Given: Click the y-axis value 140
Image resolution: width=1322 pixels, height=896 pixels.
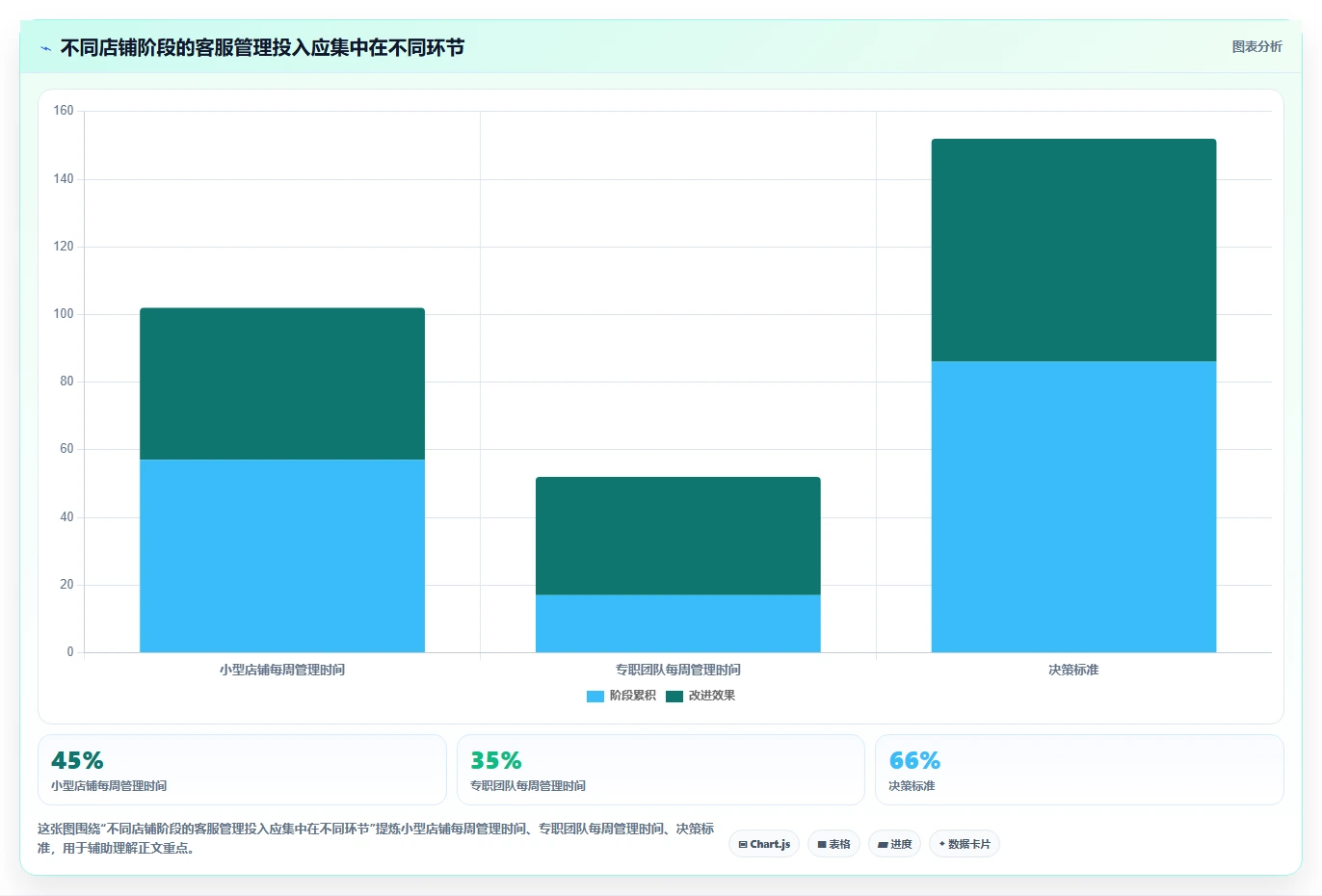Looking at the screenshot, I should click(64, 178).
